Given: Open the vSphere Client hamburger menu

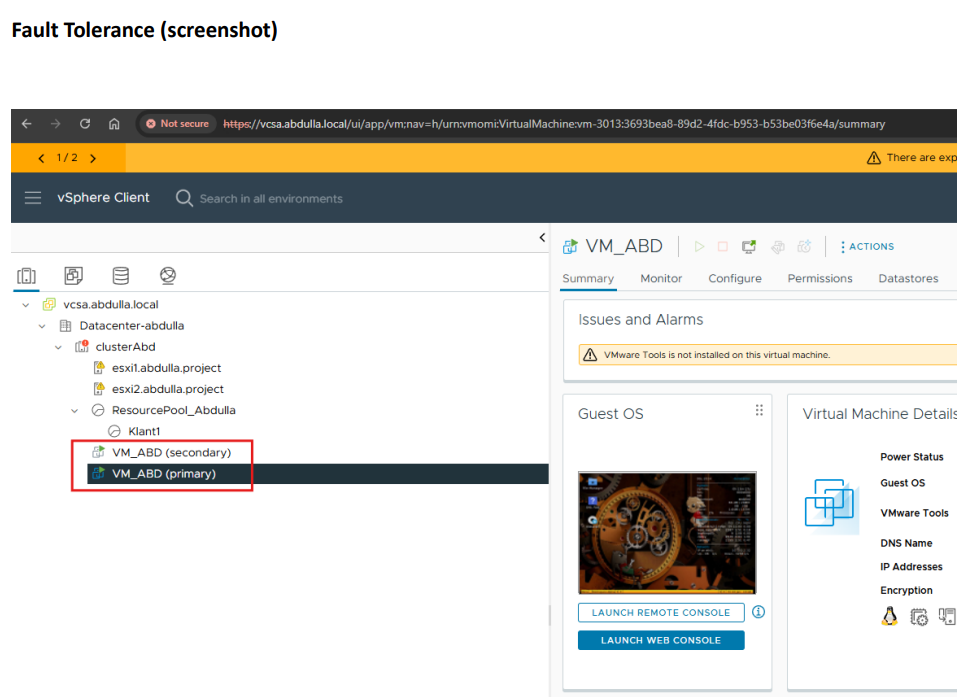Looking at the screenshot, I should click(x=33, y=198).
